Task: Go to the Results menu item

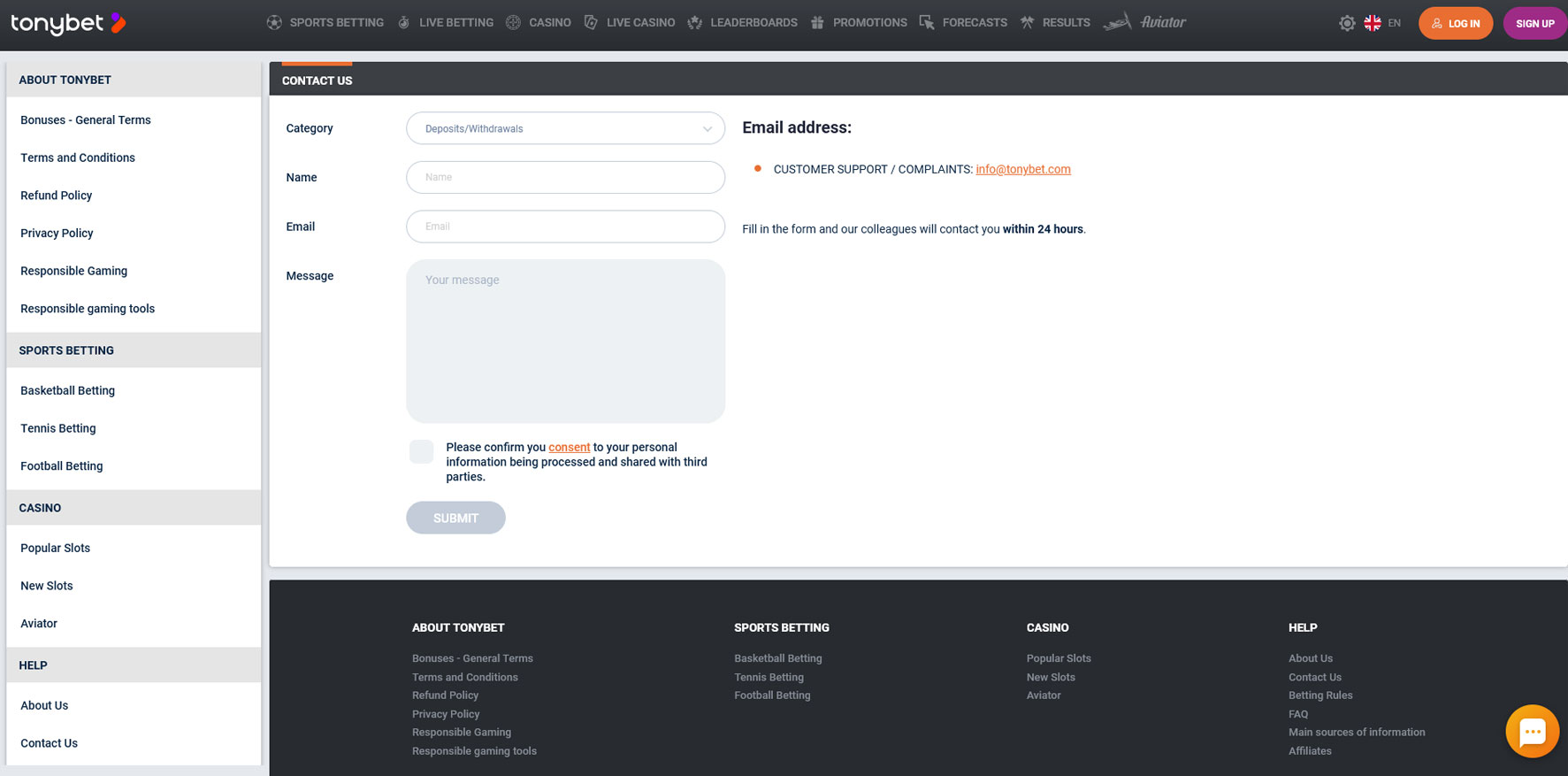Action: pyautogui.click(x=1065, y=23)
